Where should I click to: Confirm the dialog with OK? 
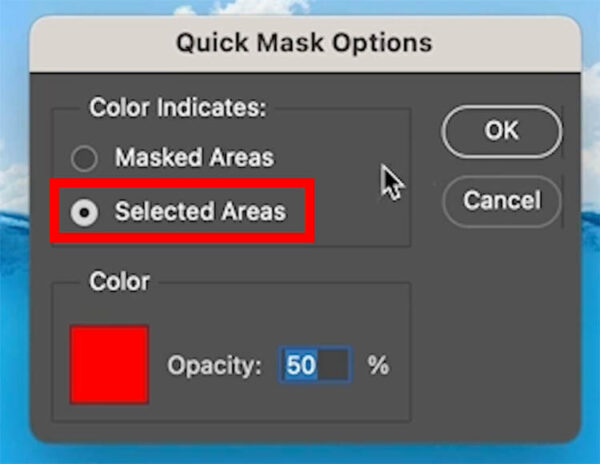tap(502, 131)
